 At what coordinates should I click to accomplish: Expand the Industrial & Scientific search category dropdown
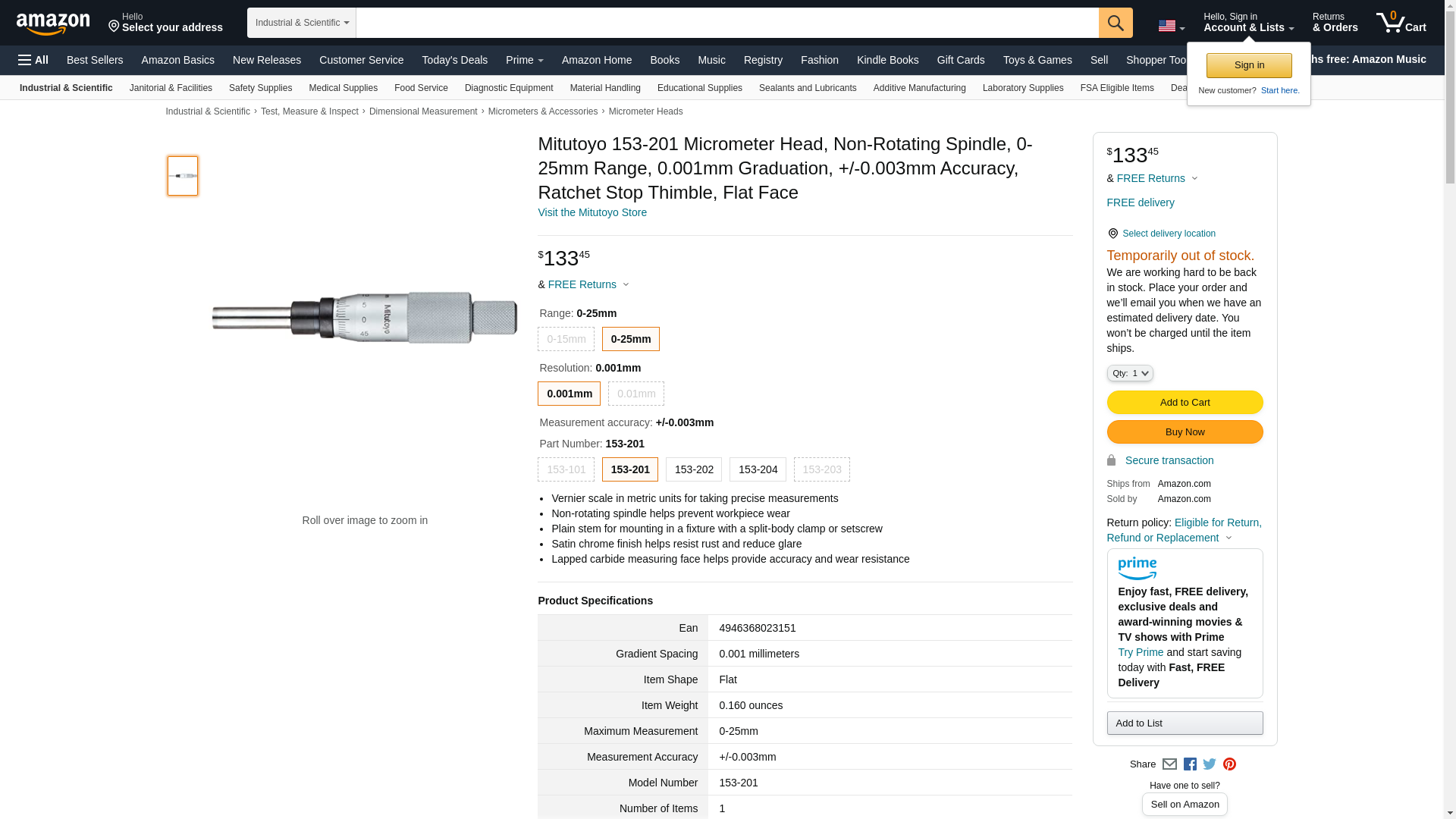point(302,23)
